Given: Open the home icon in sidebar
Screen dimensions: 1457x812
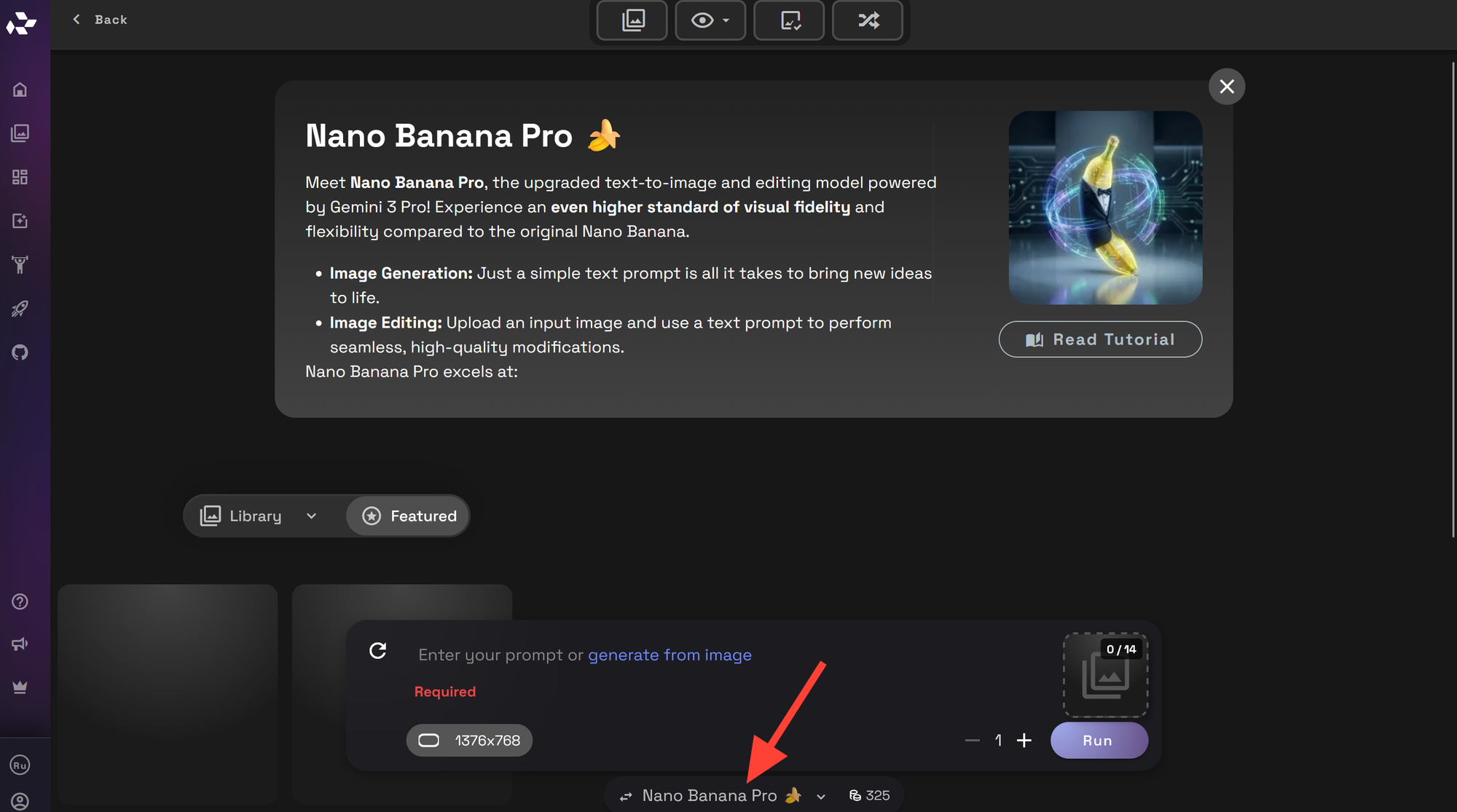Looking at the screenshot, I should 20,90.
